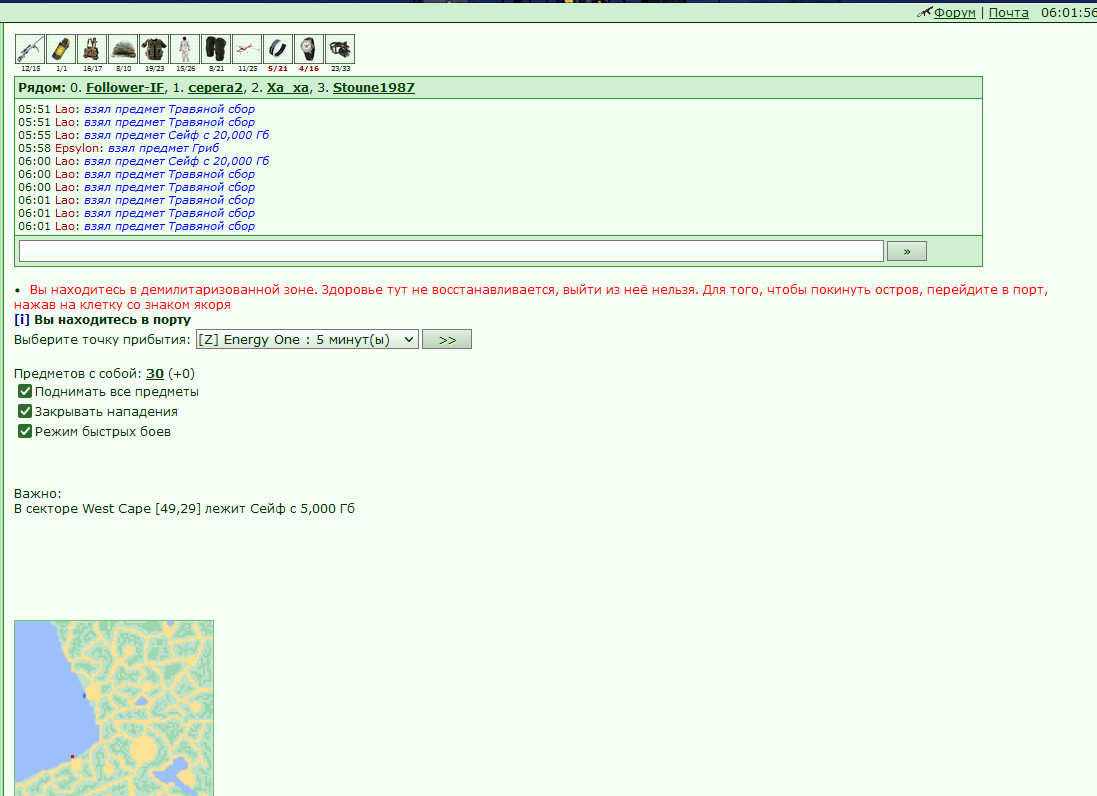Click the '23/33' goggles durability label
Screen dimensions: 1097x796
340,69
